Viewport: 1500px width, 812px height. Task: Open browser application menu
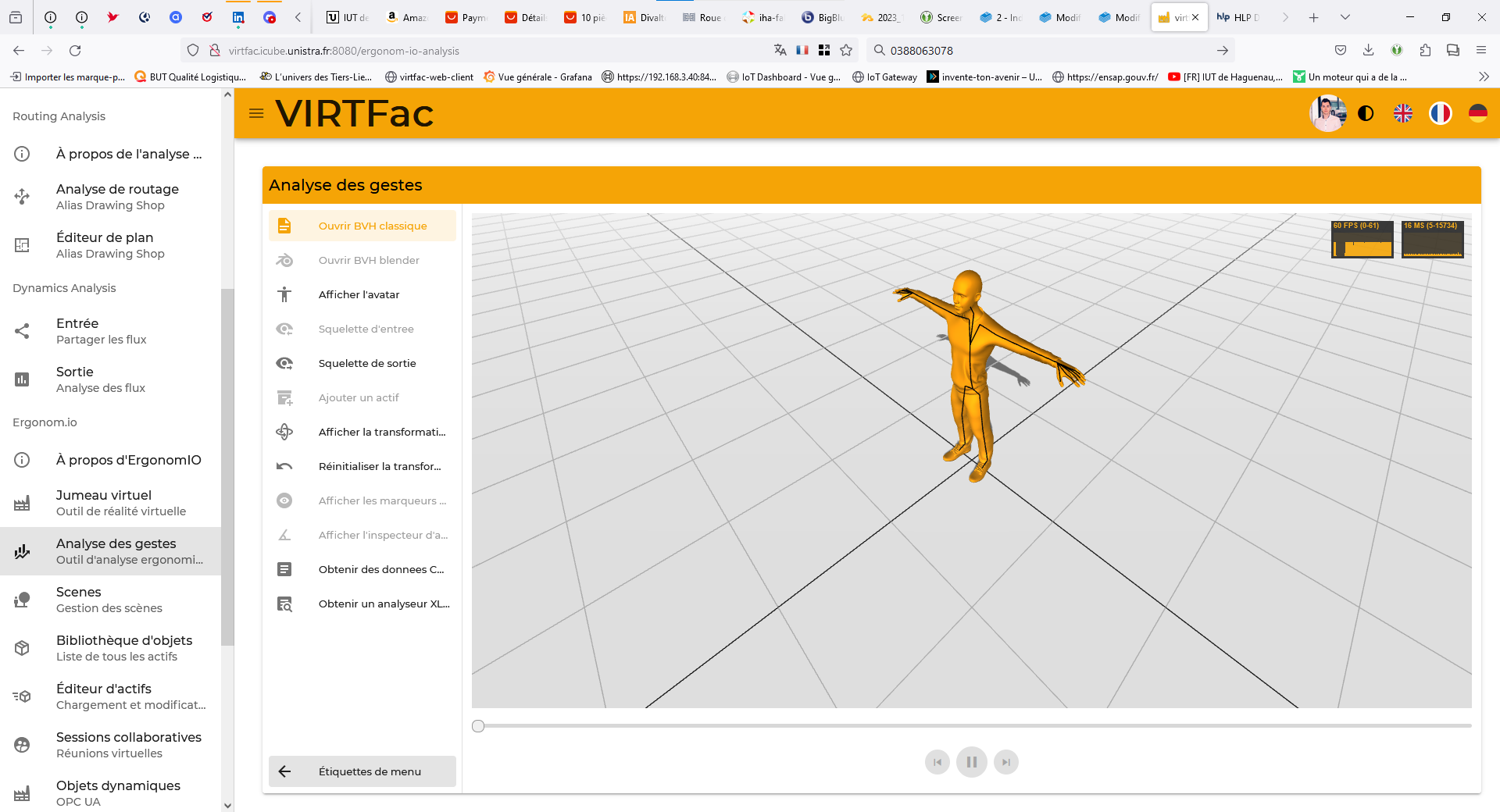pos(1480,51)
